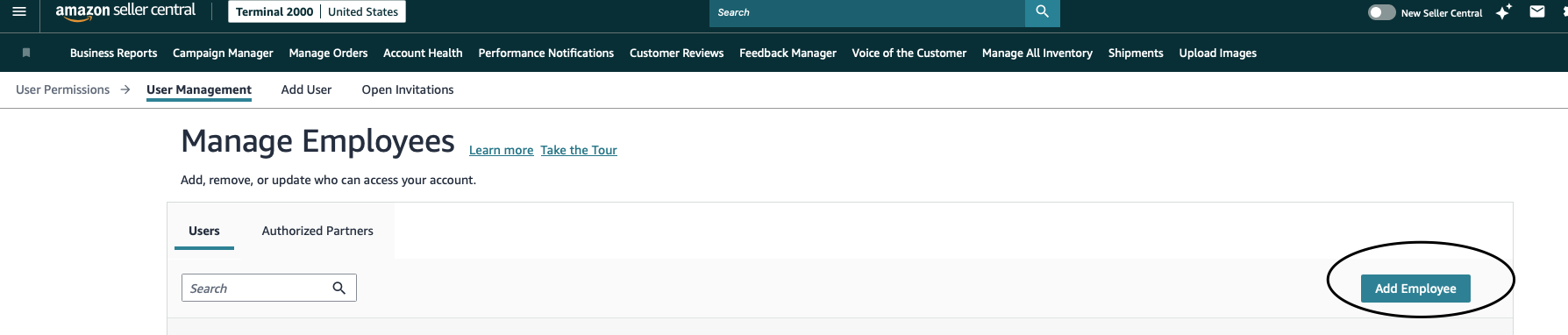The image size is (1568, 335).
Task: Switch to the Authorized Partners tab
Action: tap(317, 231)
